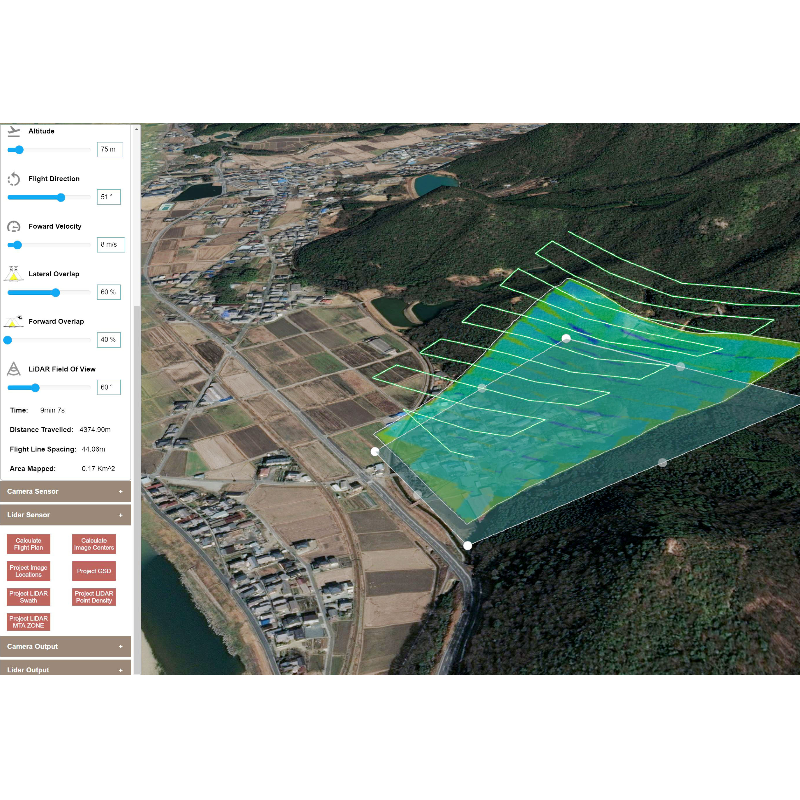Click a white waypoint marker on the map
800x800 pixels.
click(x=566, y=338)
